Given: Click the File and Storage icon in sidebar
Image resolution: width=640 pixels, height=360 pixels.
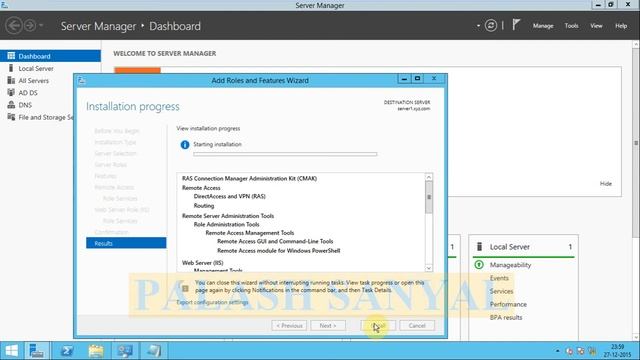Looking at the screenshot, I should click(x=11, y=117).
